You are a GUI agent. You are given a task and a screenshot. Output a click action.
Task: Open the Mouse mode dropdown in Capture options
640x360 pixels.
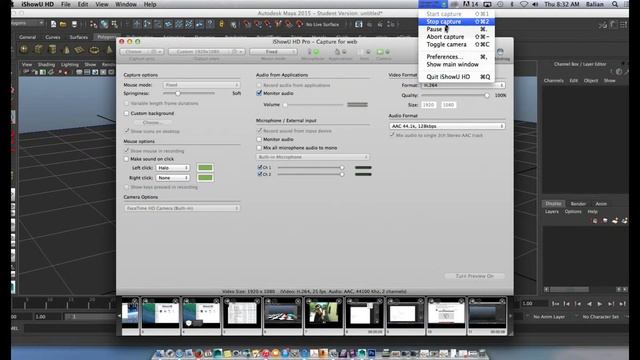(x=201, y=85)
